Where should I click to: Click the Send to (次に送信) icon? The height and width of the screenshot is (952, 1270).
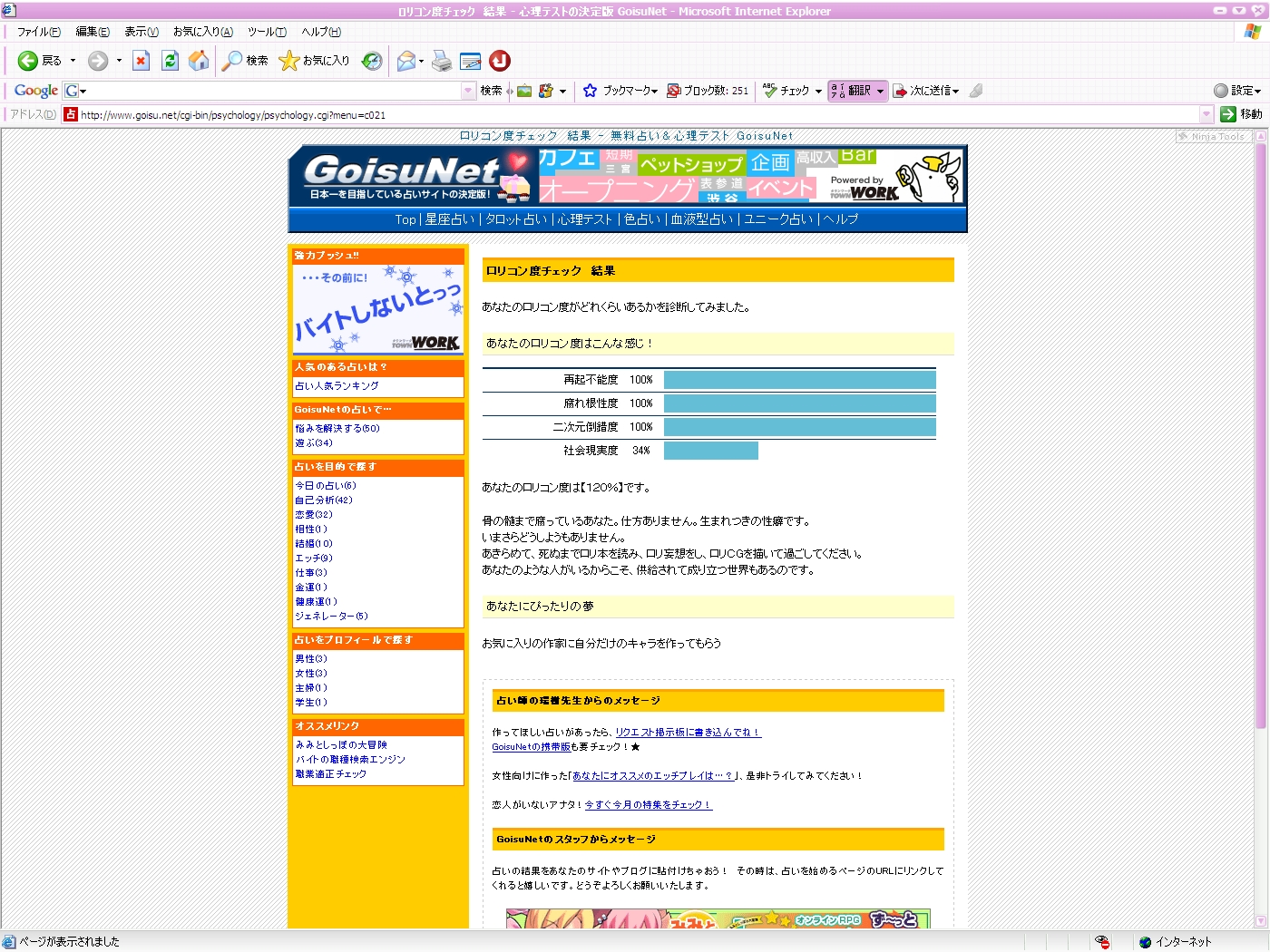(900, 91)
